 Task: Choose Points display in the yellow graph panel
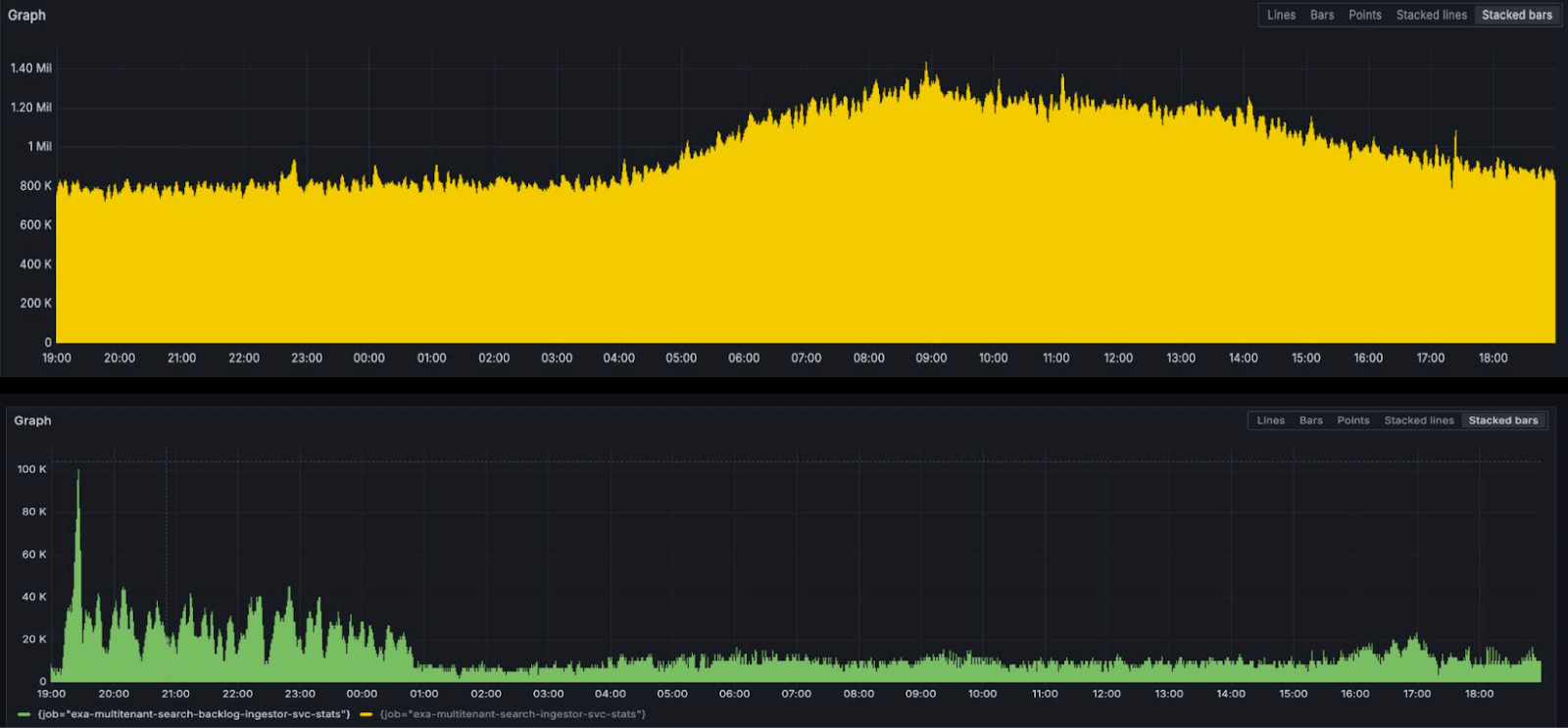pyautogui.click(x=1364, y=15)
